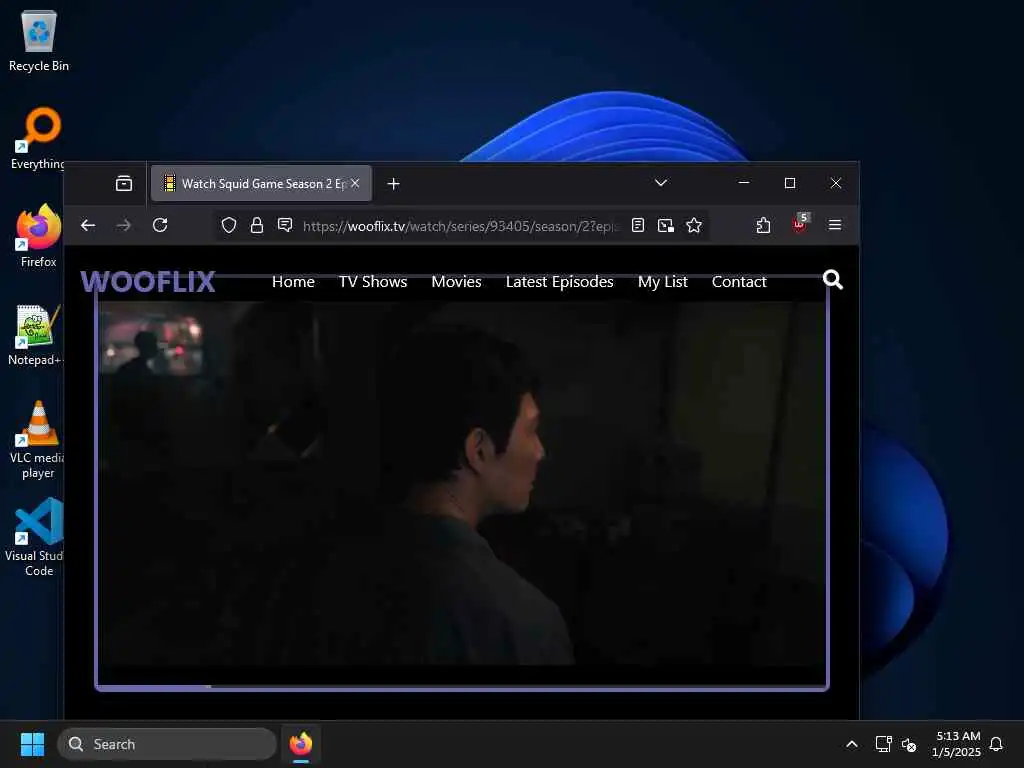The height and width of the screenshot is (768, 1024).
Task: Go back using the back arrow
Action: point(88,225)
